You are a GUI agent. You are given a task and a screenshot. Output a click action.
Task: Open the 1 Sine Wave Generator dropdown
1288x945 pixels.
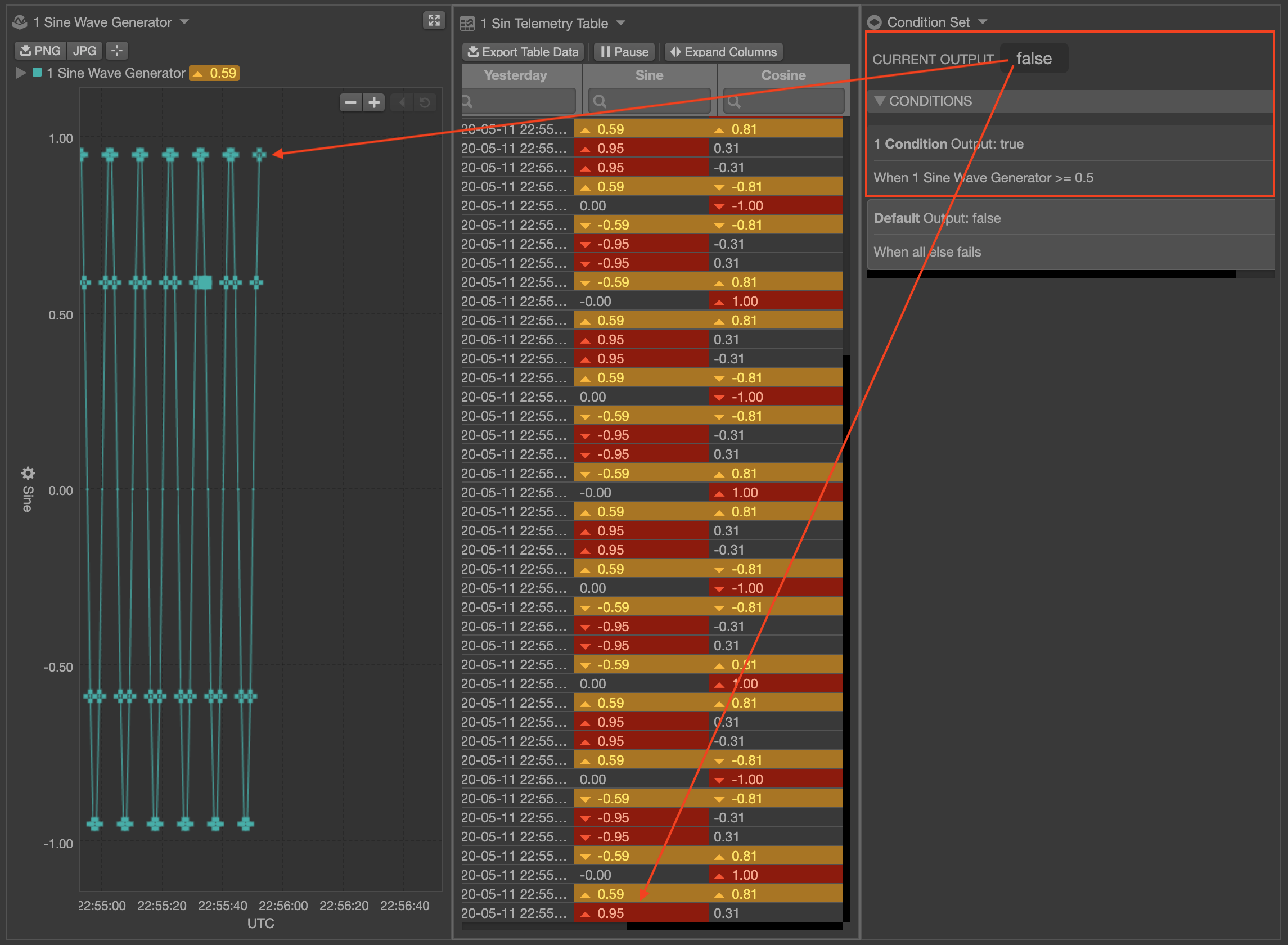[x=184, y=22]
